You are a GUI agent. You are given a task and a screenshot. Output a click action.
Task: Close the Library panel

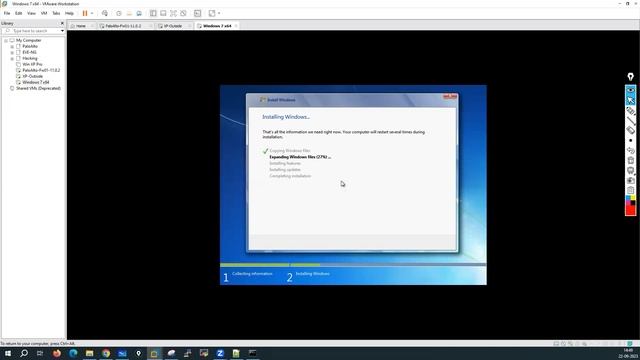(62, 23)
